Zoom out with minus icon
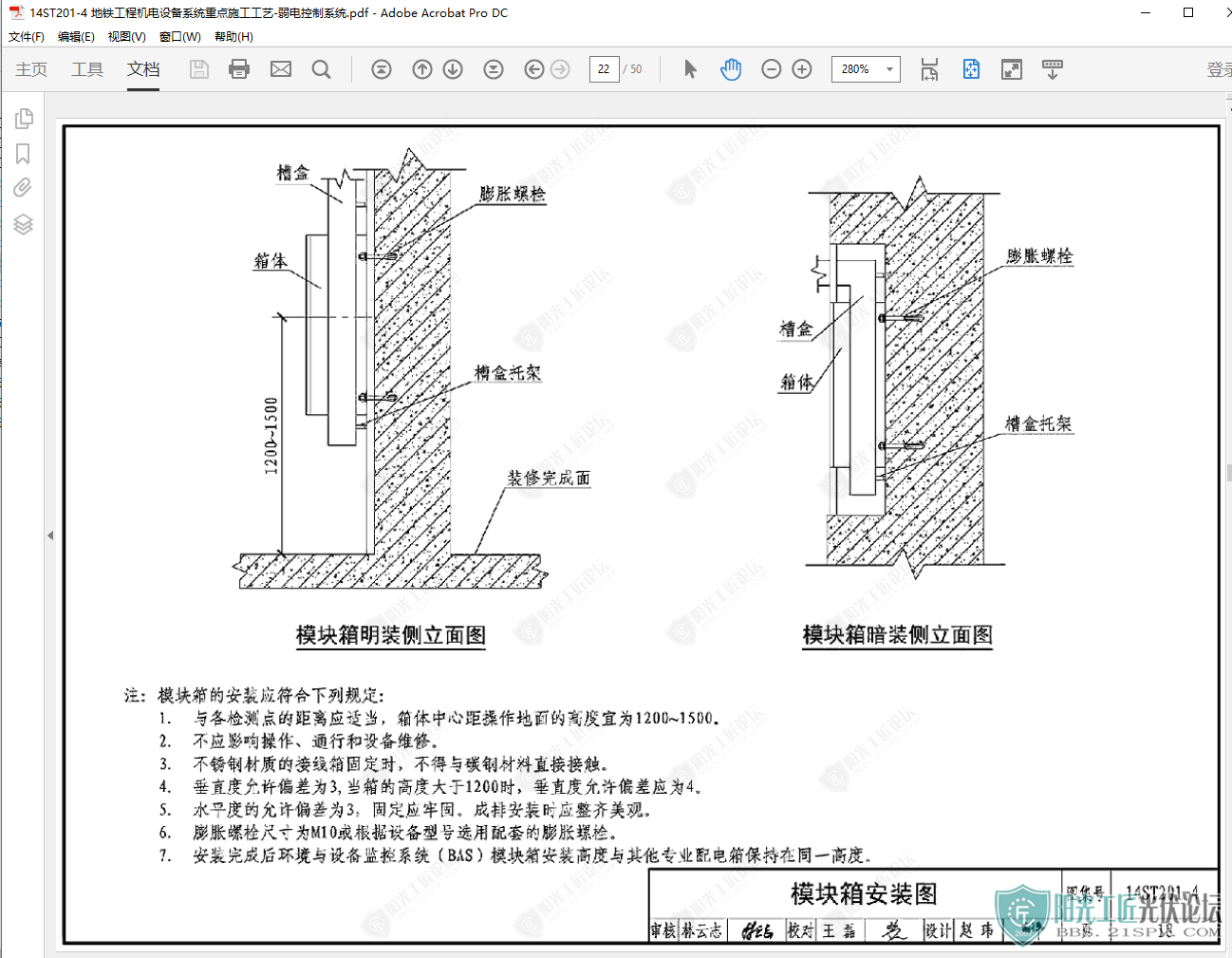 pyautogui.click(x=772, y=69)
